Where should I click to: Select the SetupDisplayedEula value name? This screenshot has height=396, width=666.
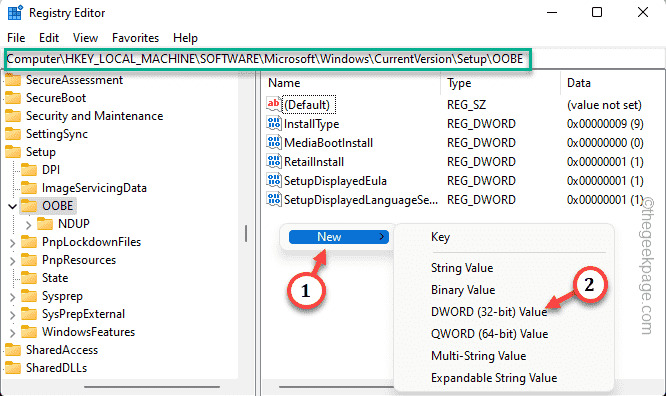335,181
